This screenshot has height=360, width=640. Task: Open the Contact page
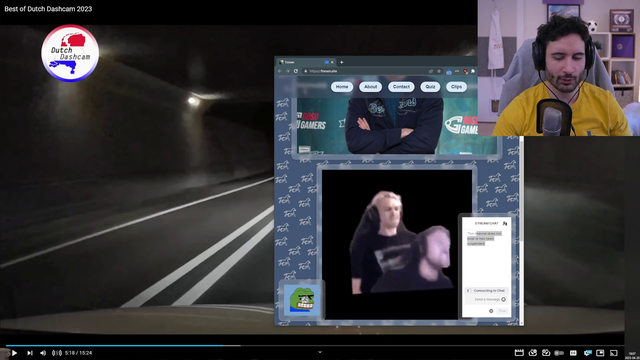click(401, 87)
